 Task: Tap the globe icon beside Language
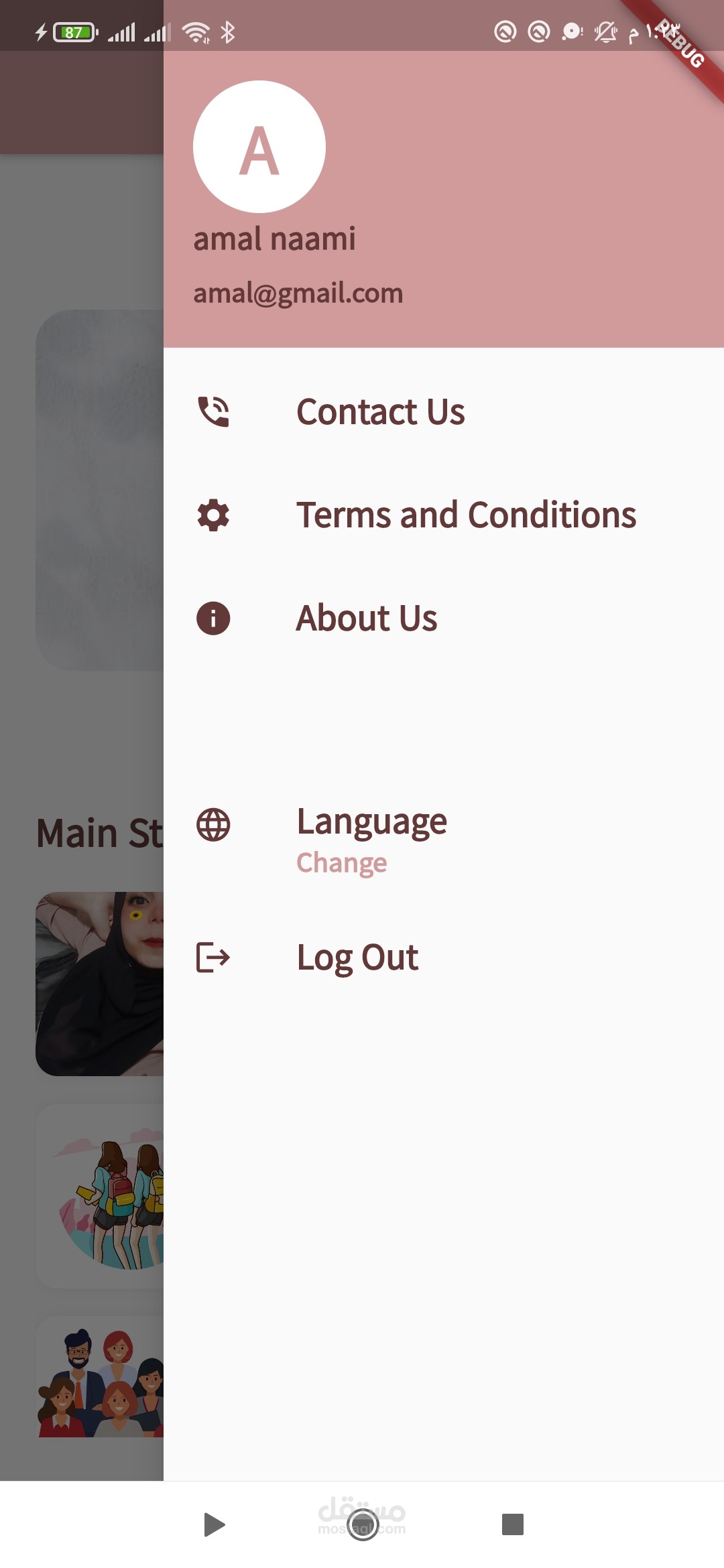213,825
